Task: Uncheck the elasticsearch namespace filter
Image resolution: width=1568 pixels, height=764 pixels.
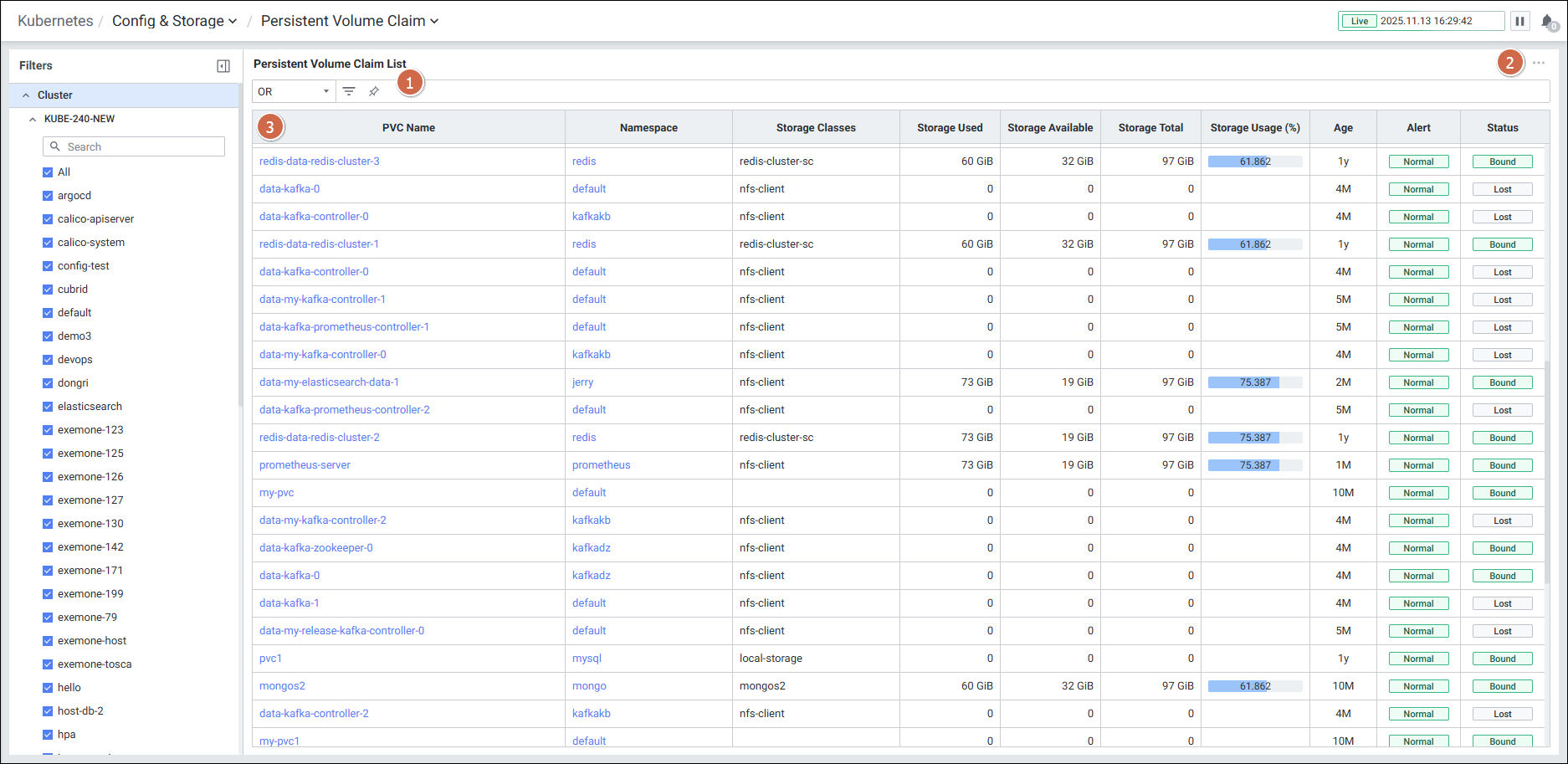Action: coord(48,407)
